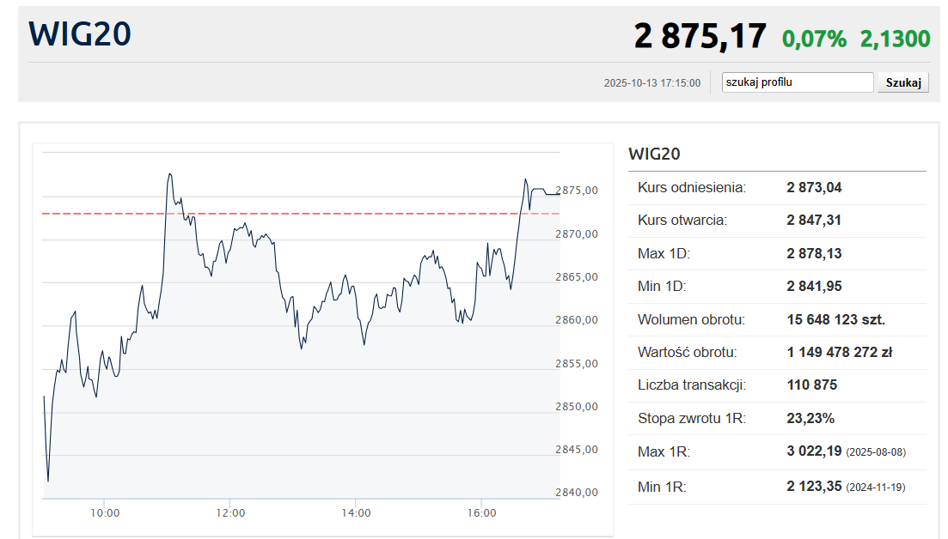The image size is (948, 539).
Task: Click the 'szukaj profilu' search field
Action: pyautogui.click(x=797, y=82)
